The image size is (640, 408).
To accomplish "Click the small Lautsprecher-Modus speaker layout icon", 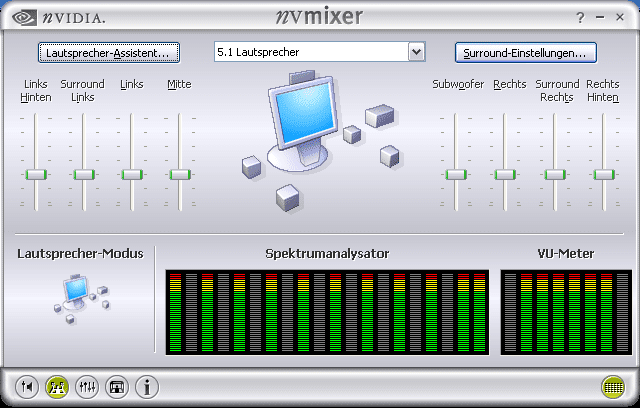I will (x=82, y=299).
